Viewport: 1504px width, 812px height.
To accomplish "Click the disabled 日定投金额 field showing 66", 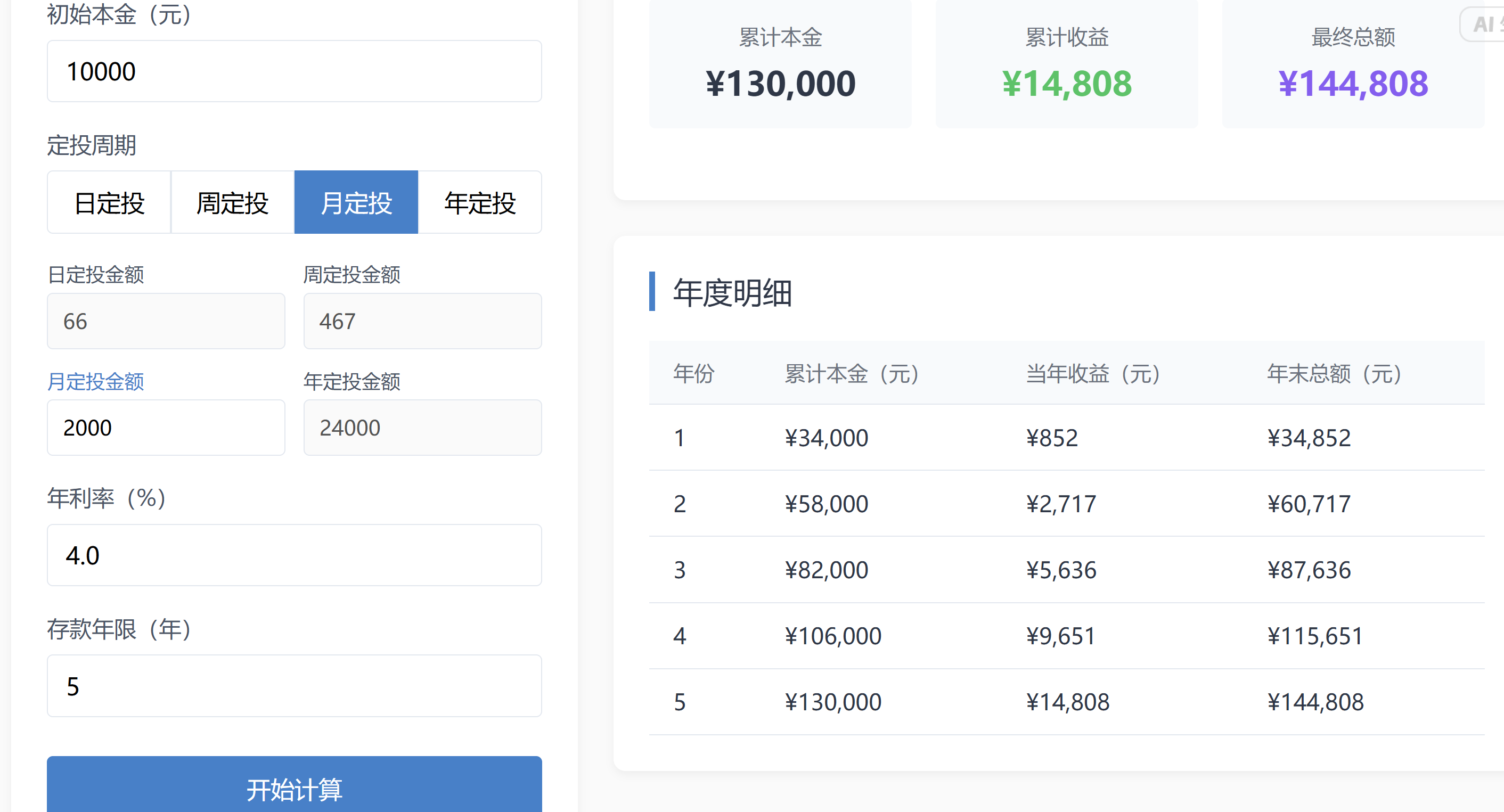I will click(166, 321).
